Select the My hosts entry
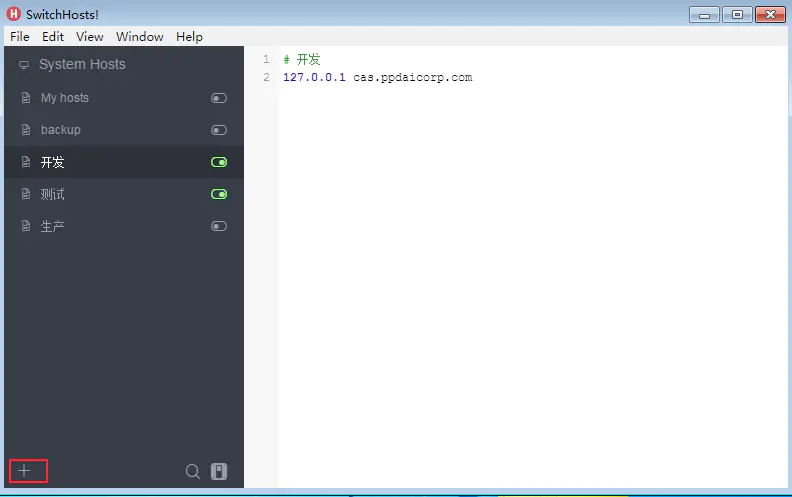The width and height of the screenshot is (792, 497). pos(124,98)
